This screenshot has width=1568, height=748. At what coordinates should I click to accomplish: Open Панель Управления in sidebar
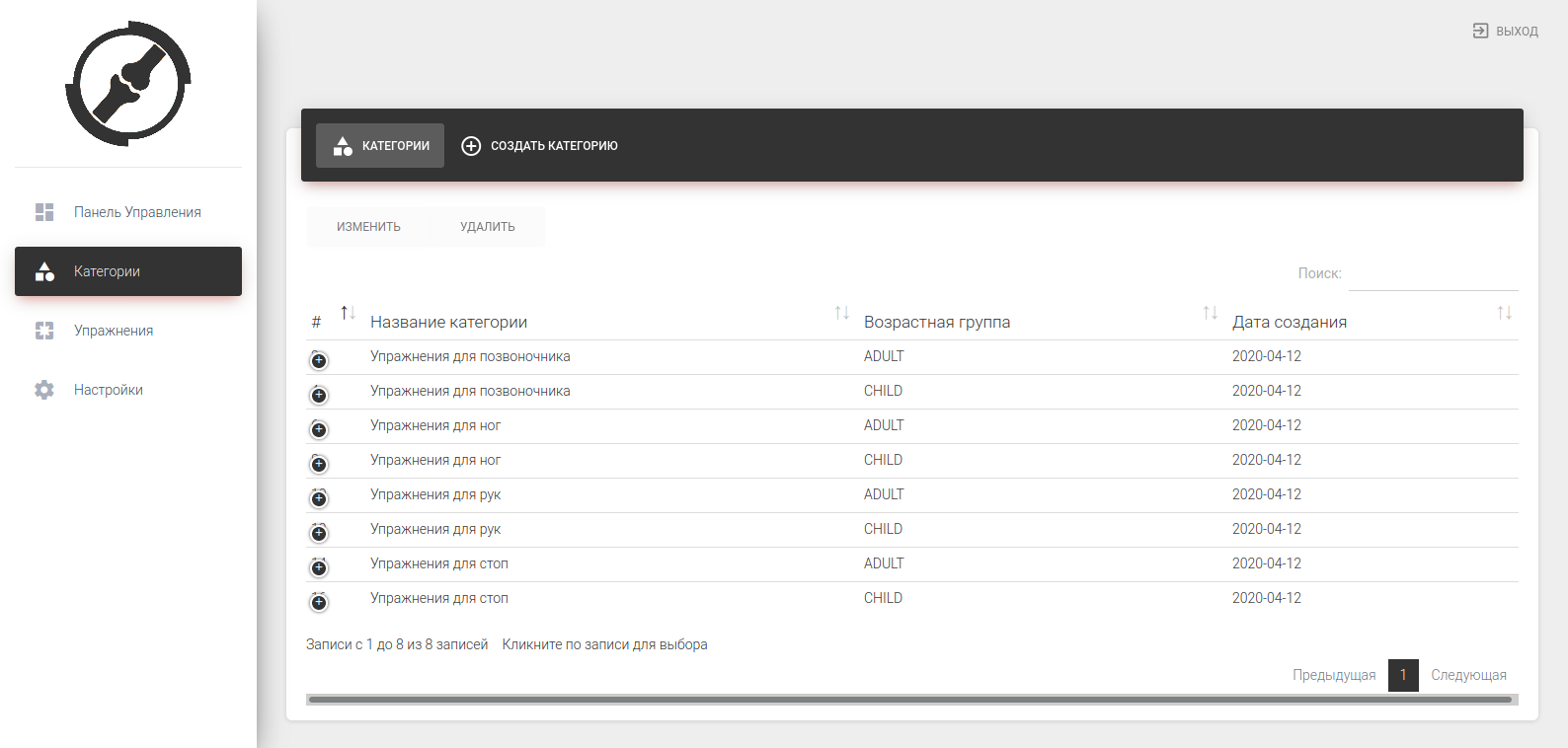[128, 212]
